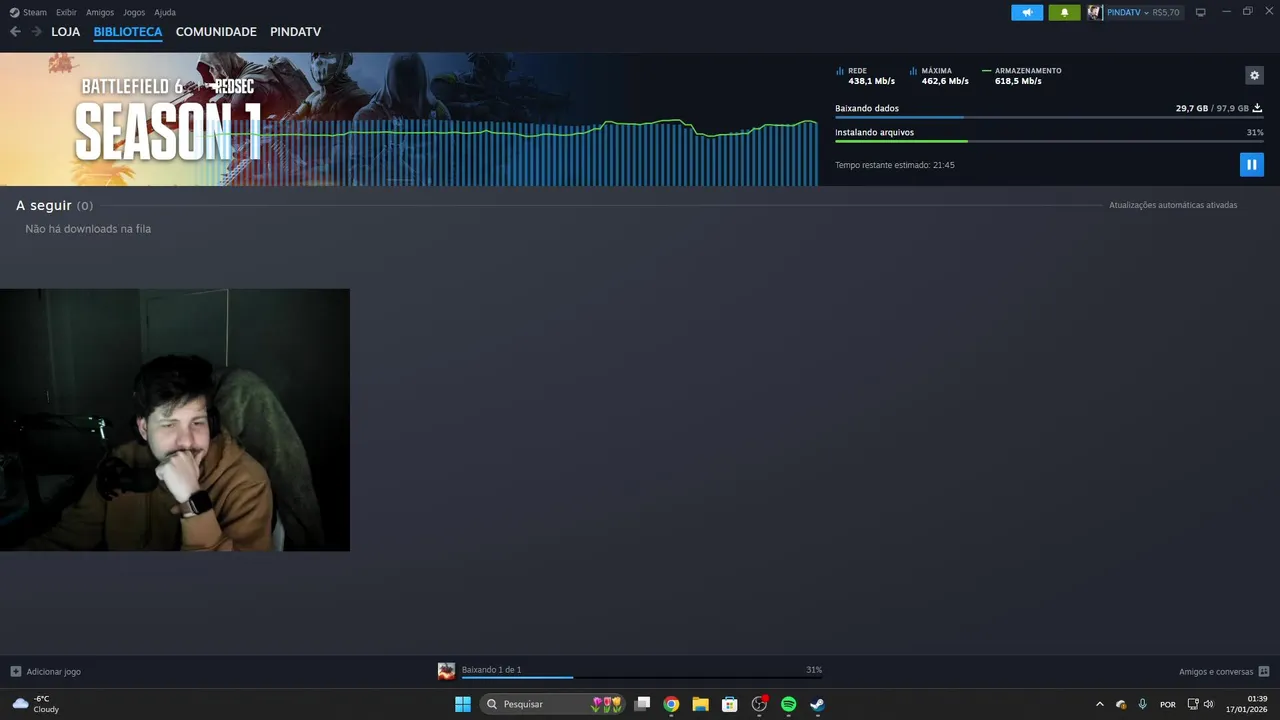
Task: Open the Jogos menu
Action: (x=134, y=12)
